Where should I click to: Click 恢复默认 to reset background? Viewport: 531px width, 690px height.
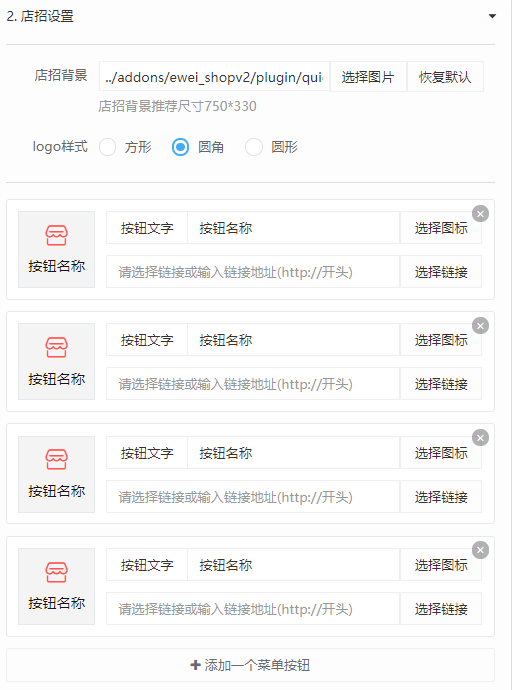tap(445, 77)
